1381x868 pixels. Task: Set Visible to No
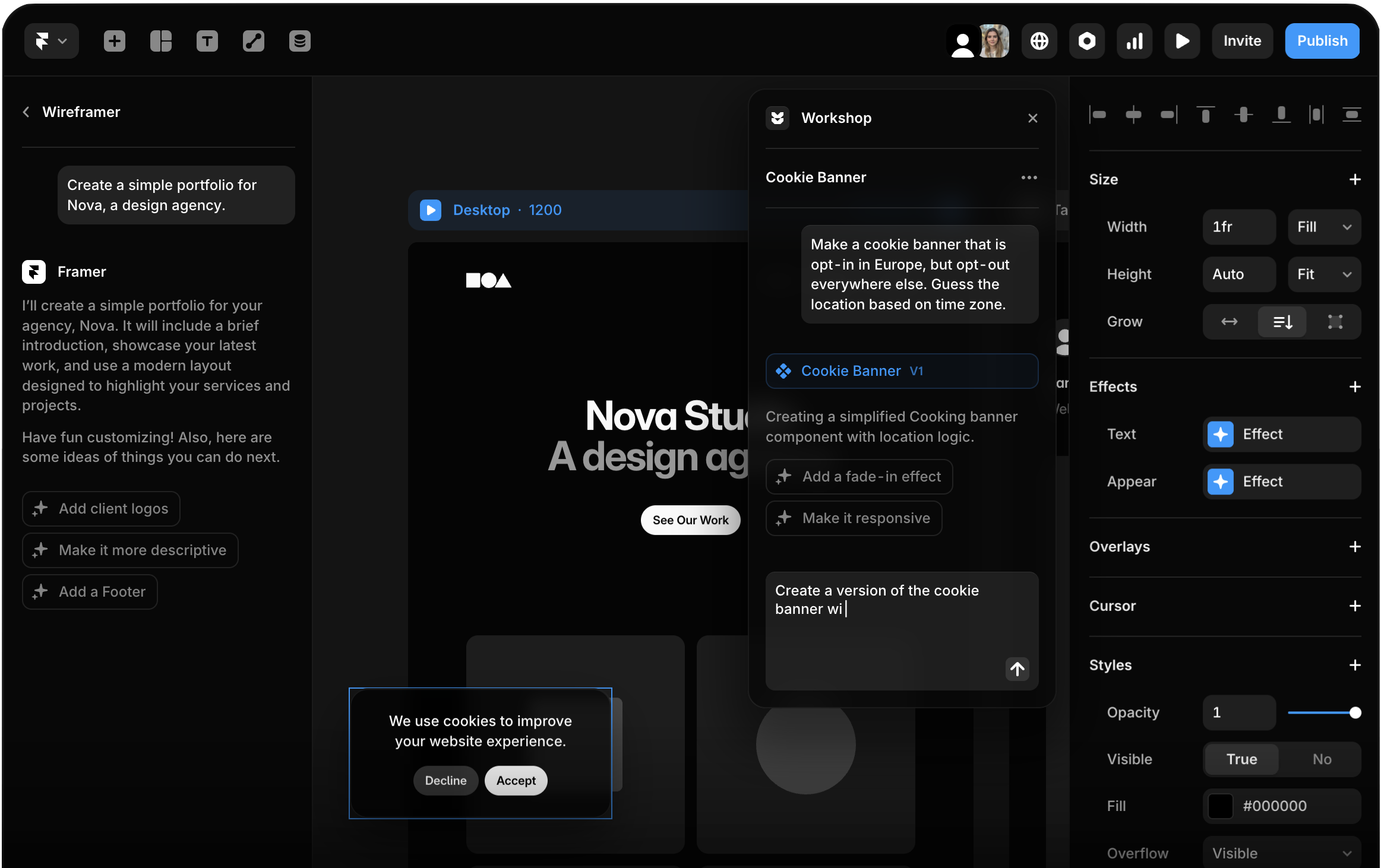pos(1322,759)
